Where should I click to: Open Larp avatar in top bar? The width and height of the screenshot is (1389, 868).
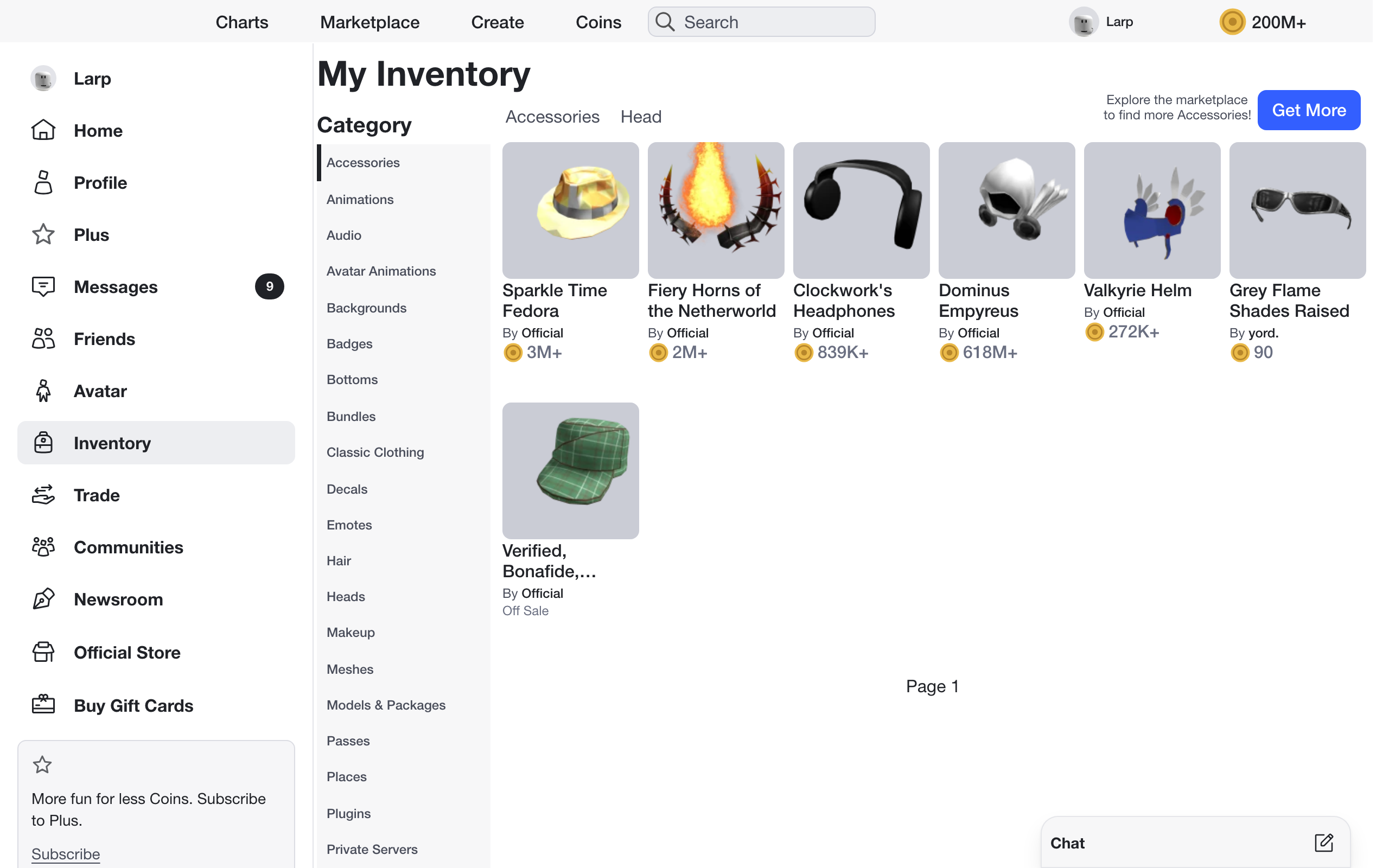tap(1083, 22)
